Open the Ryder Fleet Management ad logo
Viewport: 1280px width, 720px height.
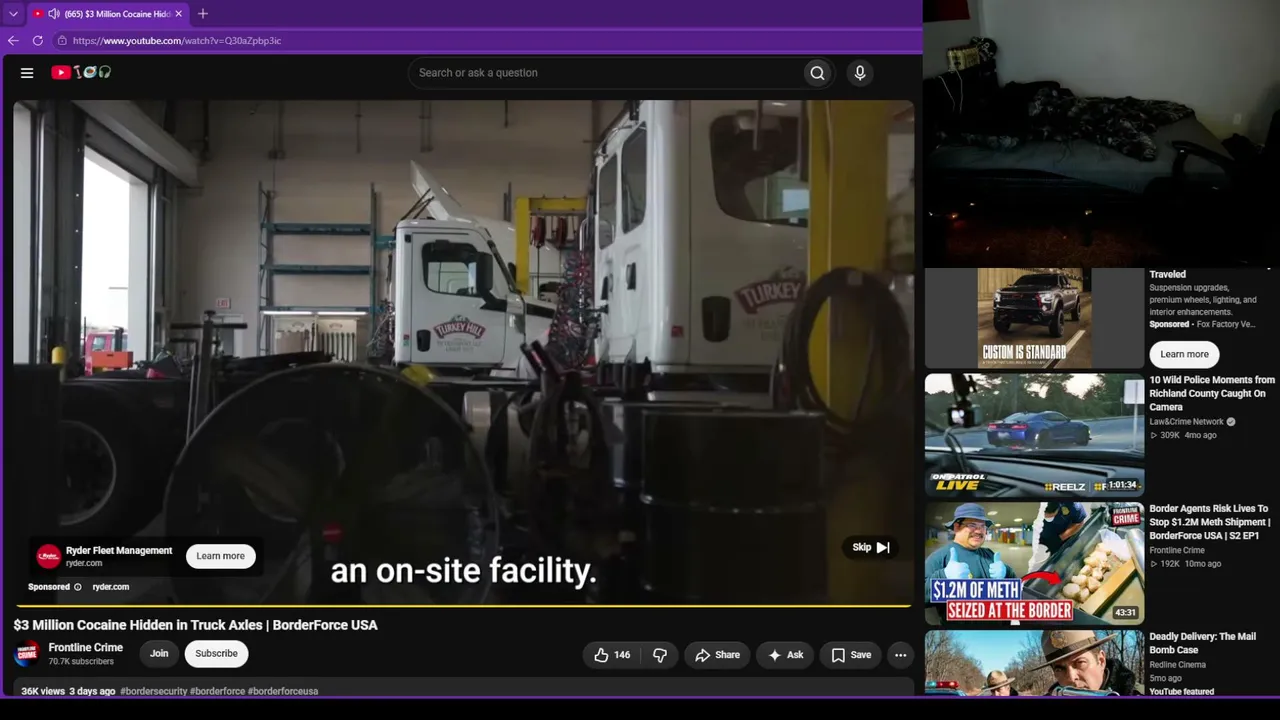coord(48,556)
